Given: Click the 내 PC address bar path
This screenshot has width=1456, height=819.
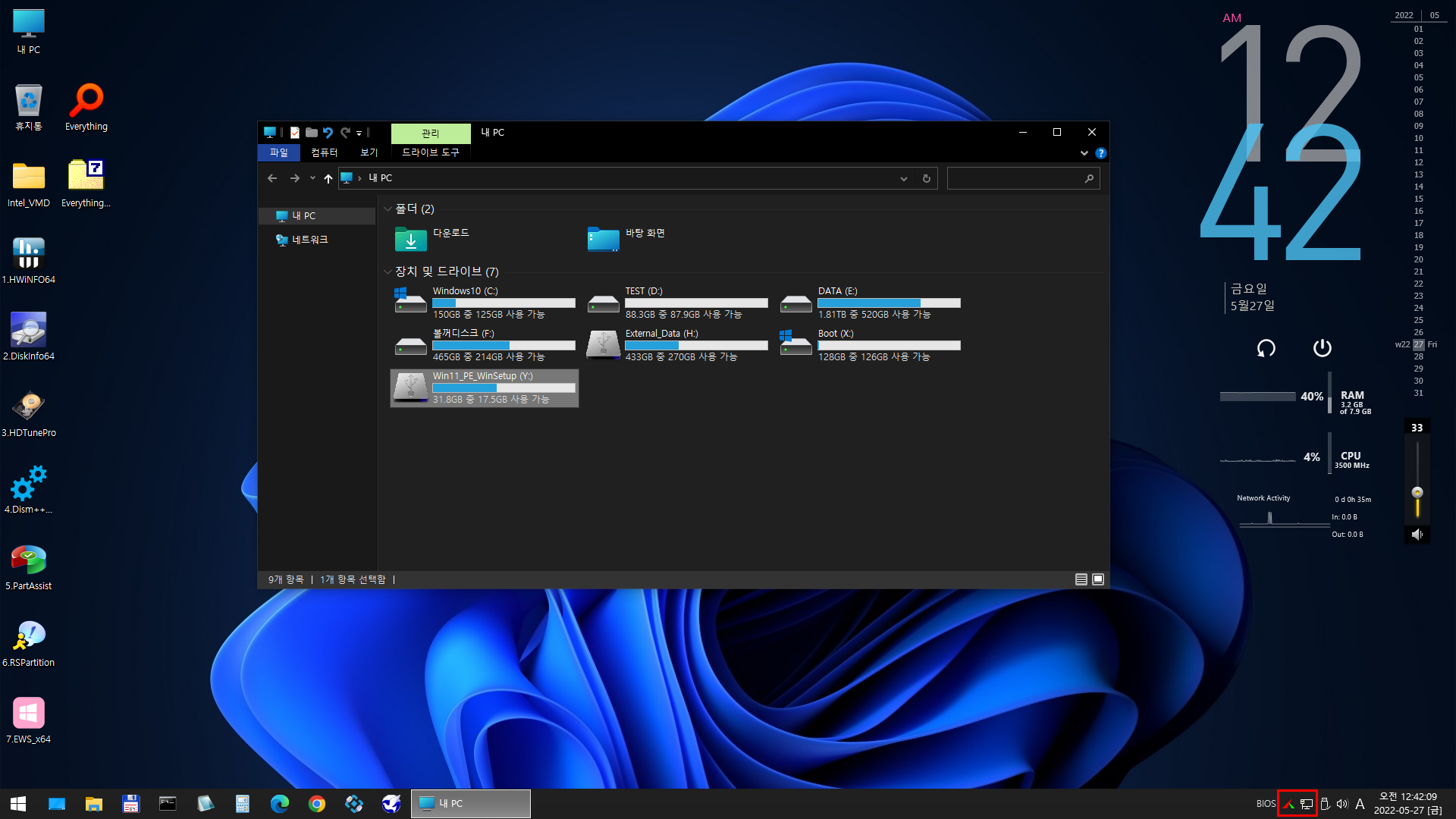Looking at the screenshot, I should pos(380,178).
